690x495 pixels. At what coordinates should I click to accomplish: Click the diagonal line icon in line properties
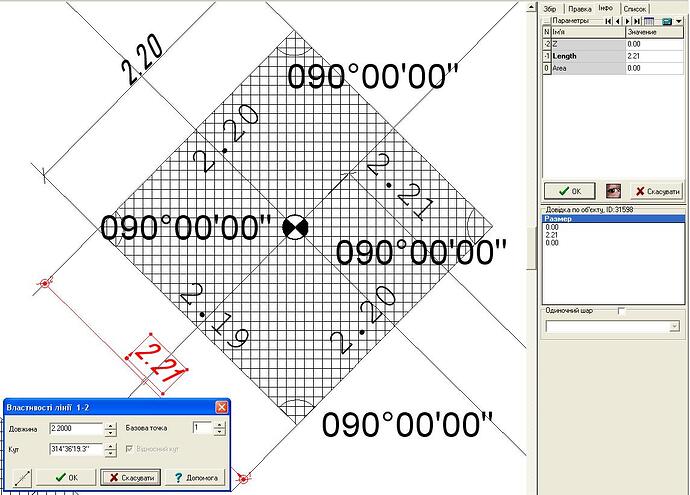(x=22, y=478)
